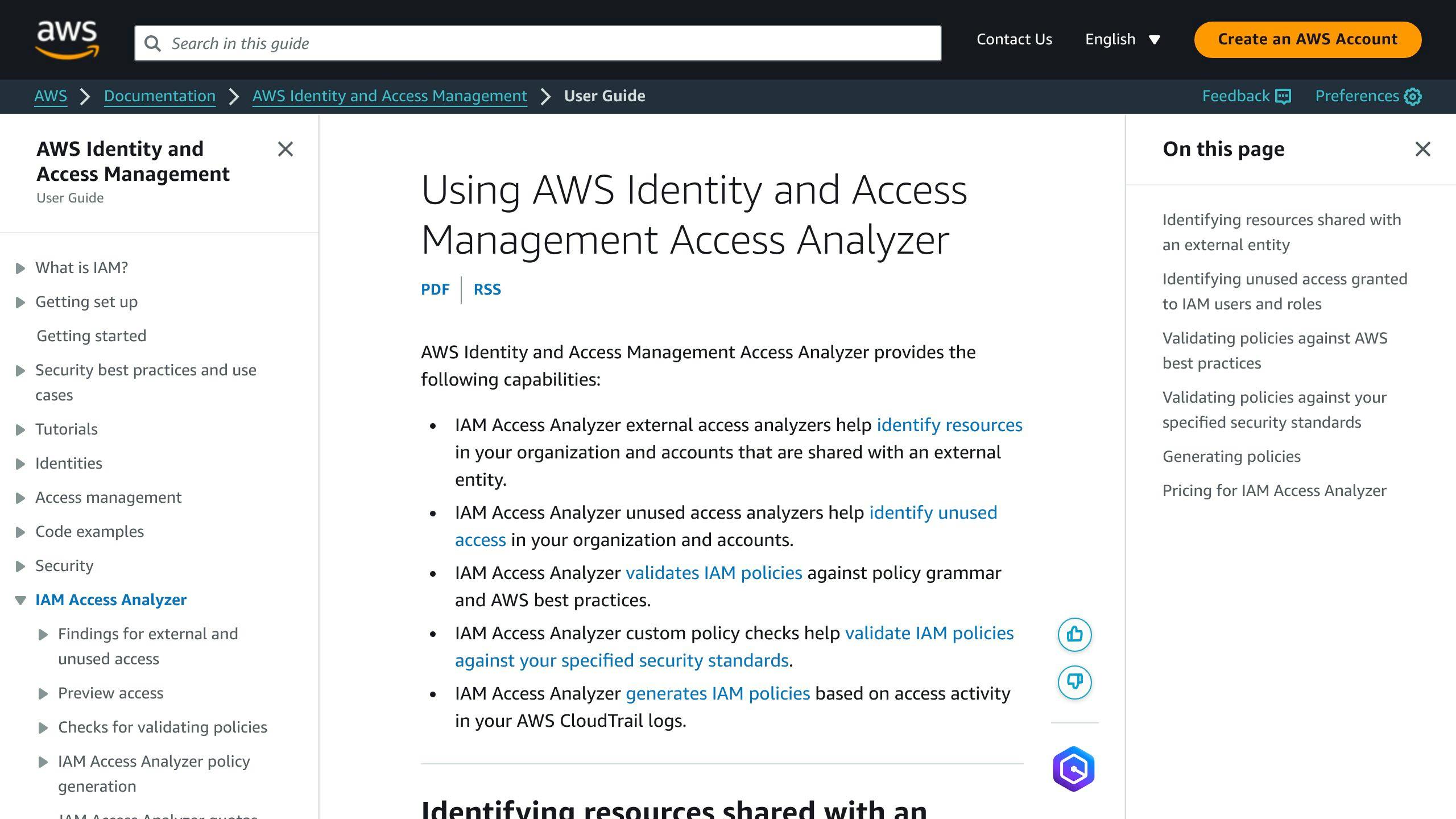Expand the Identities section
The image size is (1456, 819).
pos(20,464)
